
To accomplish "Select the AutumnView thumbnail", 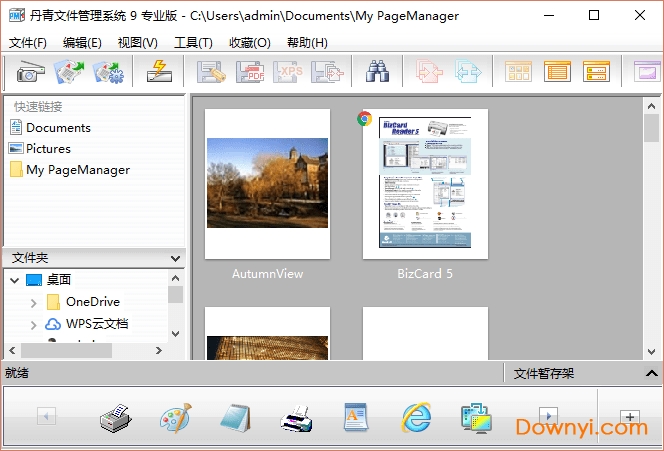I will pyautogui.click(x=267, y=184).
